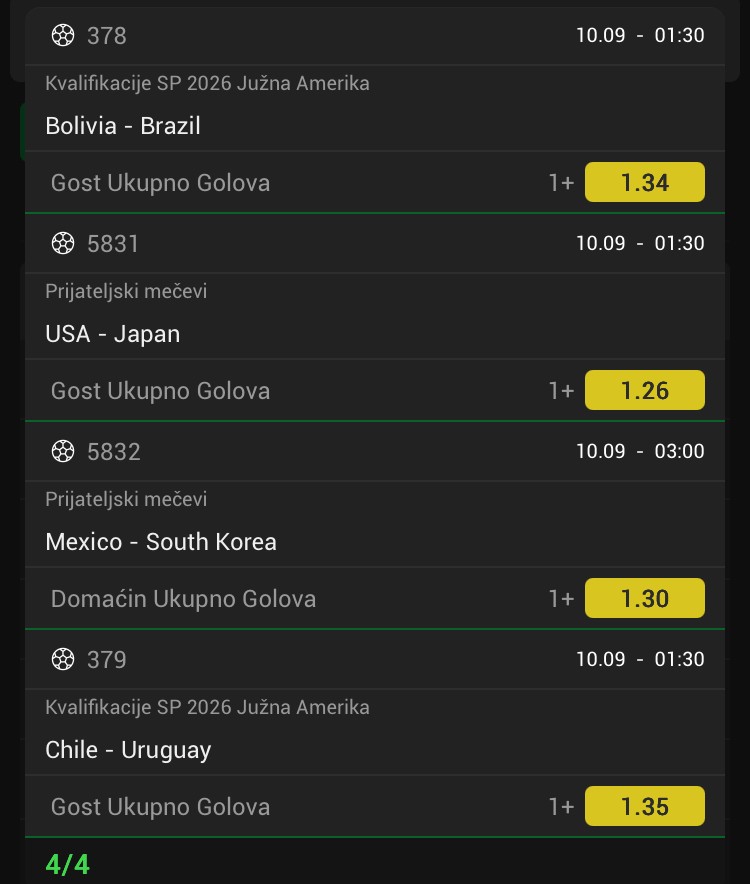Tap the 1.30 odds for Mexico match

pyautogui.click(x=645, y=598)
